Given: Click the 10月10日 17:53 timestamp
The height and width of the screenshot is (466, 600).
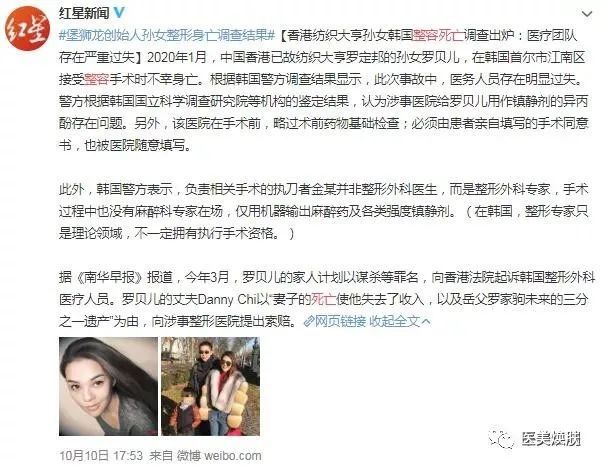Looking at the screenshot, I should coord(101,456).
